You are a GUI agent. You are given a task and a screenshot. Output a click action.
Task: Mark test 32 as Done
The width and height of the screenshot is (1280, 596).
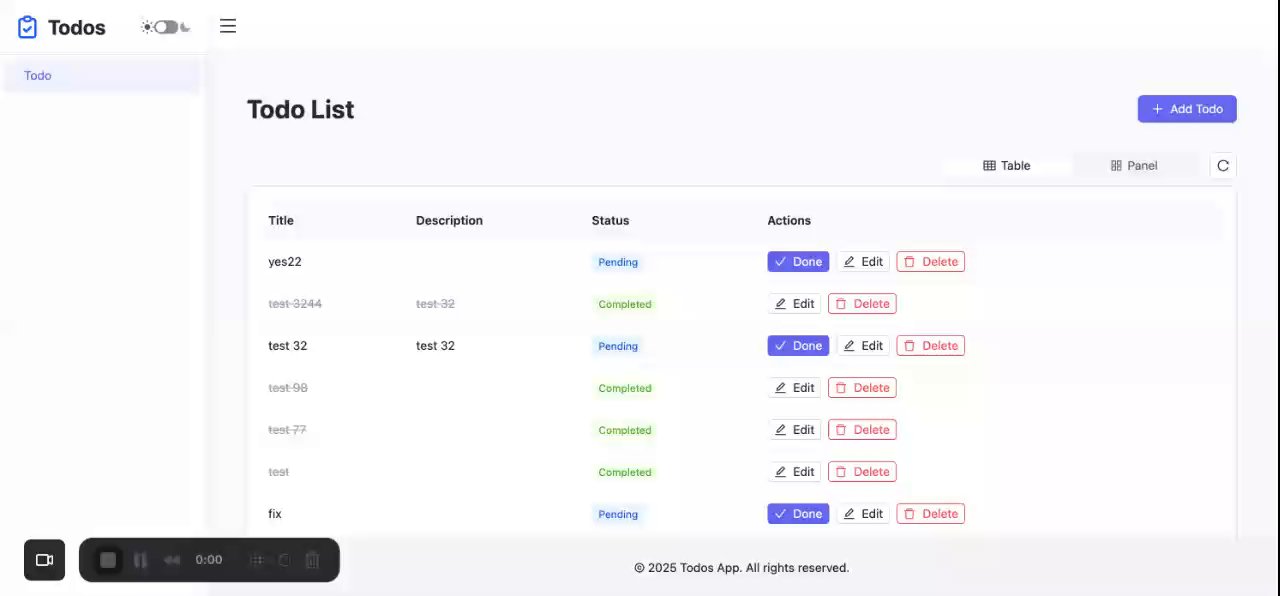pyautogui.click(x=798, y=346)
